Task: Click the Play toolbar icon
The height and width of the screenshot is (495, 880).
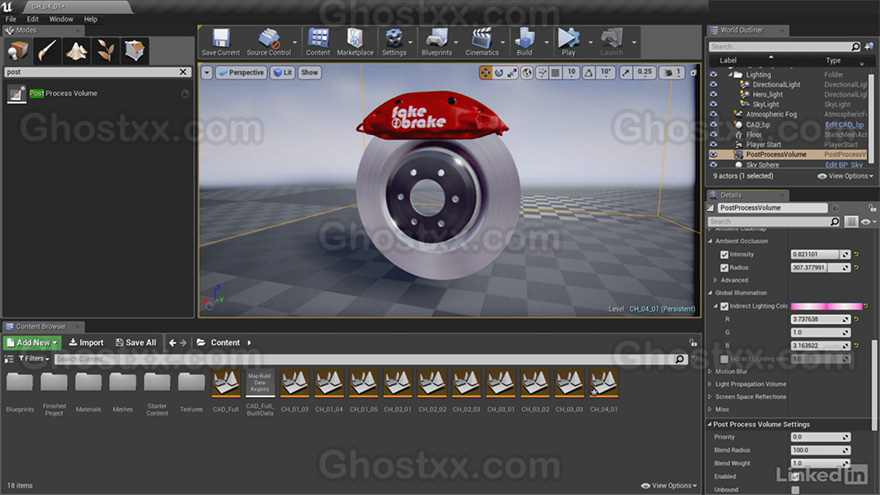Action: (569, 42)
